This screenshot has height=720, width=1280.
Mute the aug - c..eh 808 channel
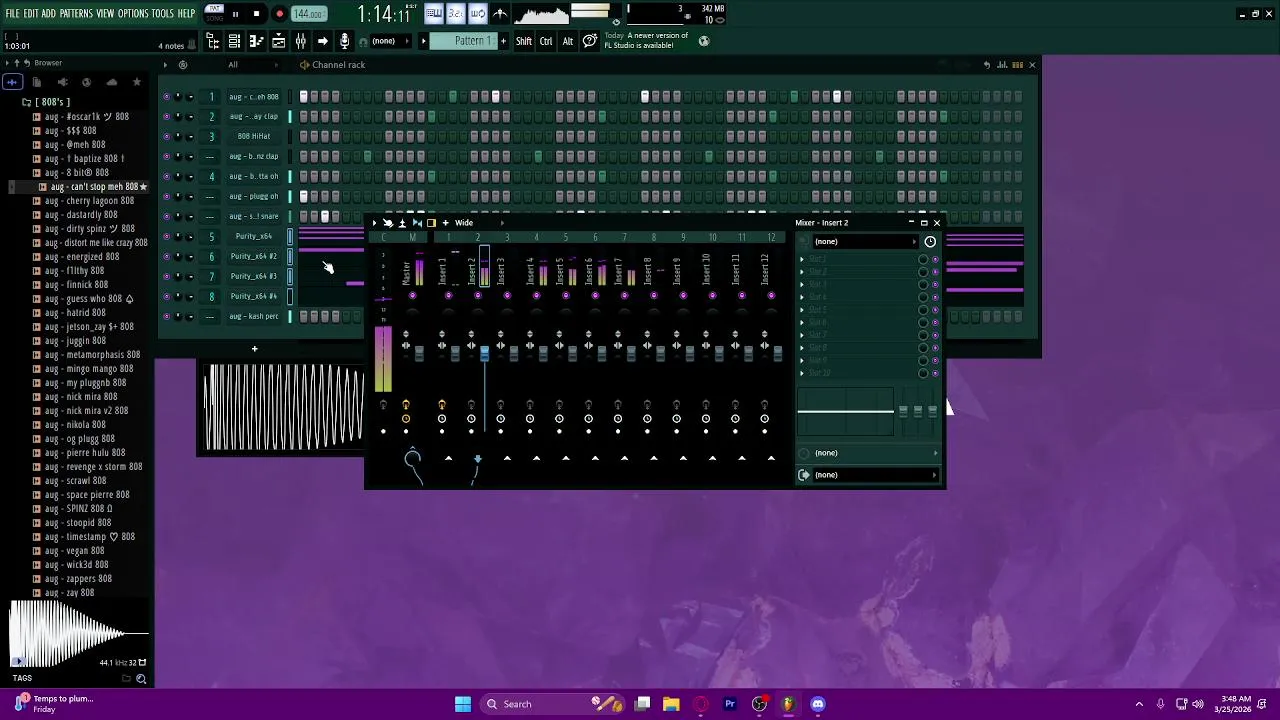tap(166, 97)
